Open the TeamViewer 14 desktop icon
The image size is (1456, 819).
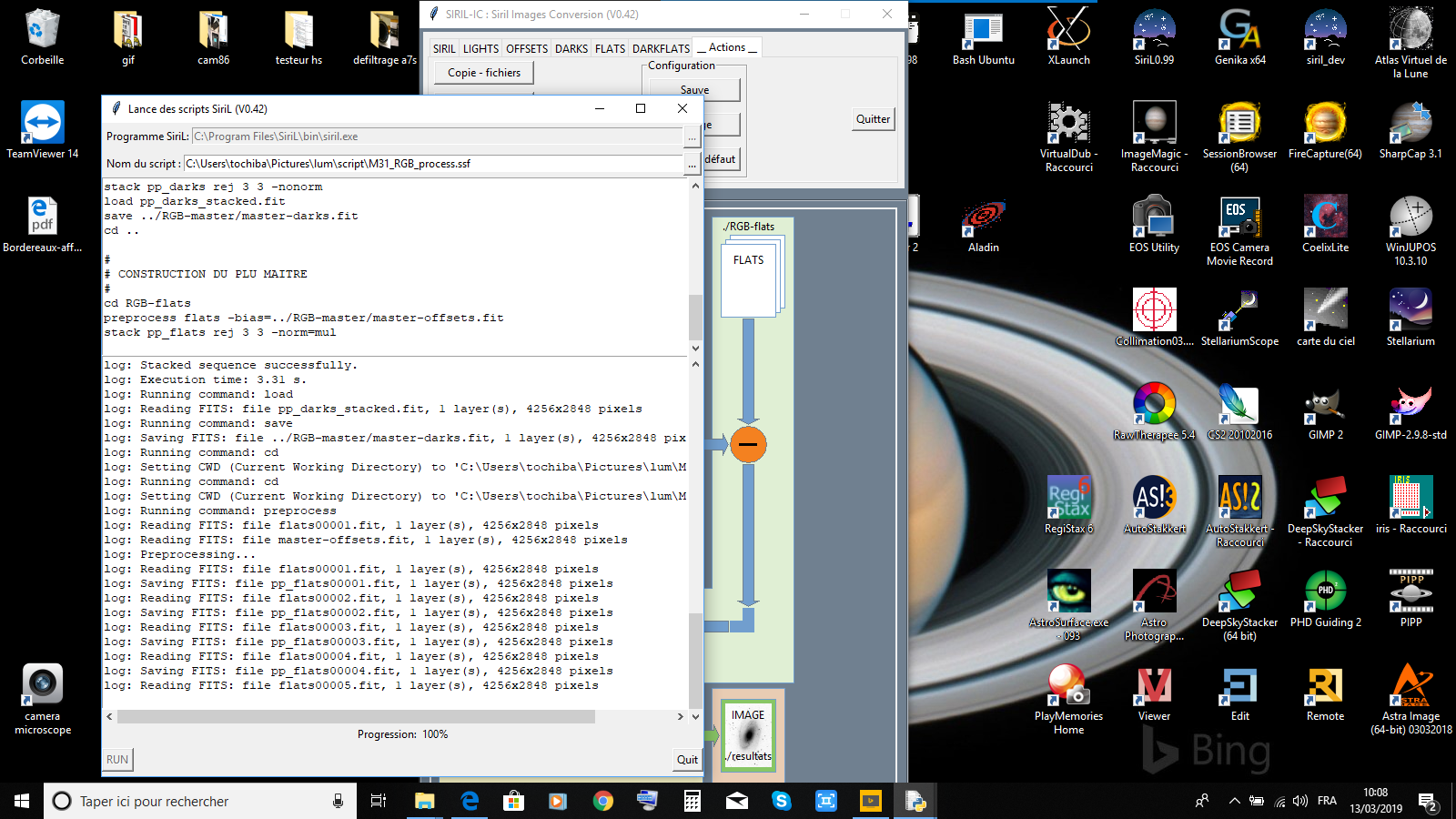[43, 130]
